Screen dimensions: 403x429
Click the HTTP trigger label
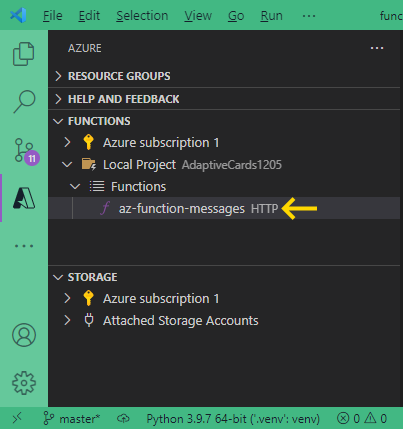tap(264, 209)
